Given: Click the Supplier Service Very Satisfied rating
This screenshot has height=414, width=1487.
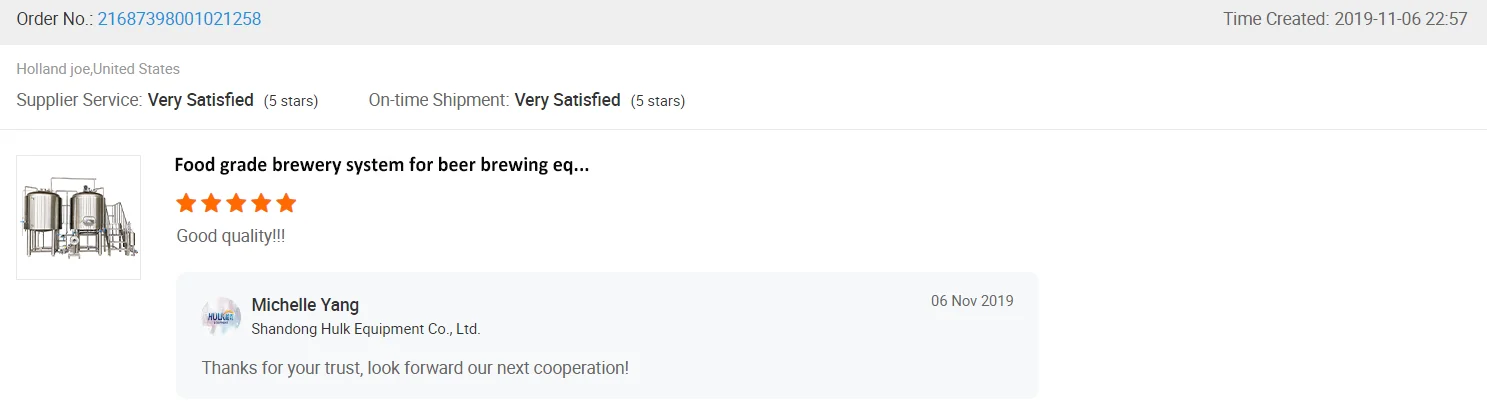Looking at the screenshot, I should (200, 100).
